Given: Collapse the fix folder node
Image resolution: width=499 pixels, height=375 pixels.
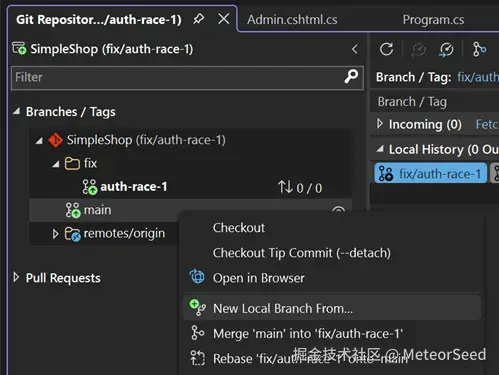Looking at the screenshot, I should click(56, 164).
